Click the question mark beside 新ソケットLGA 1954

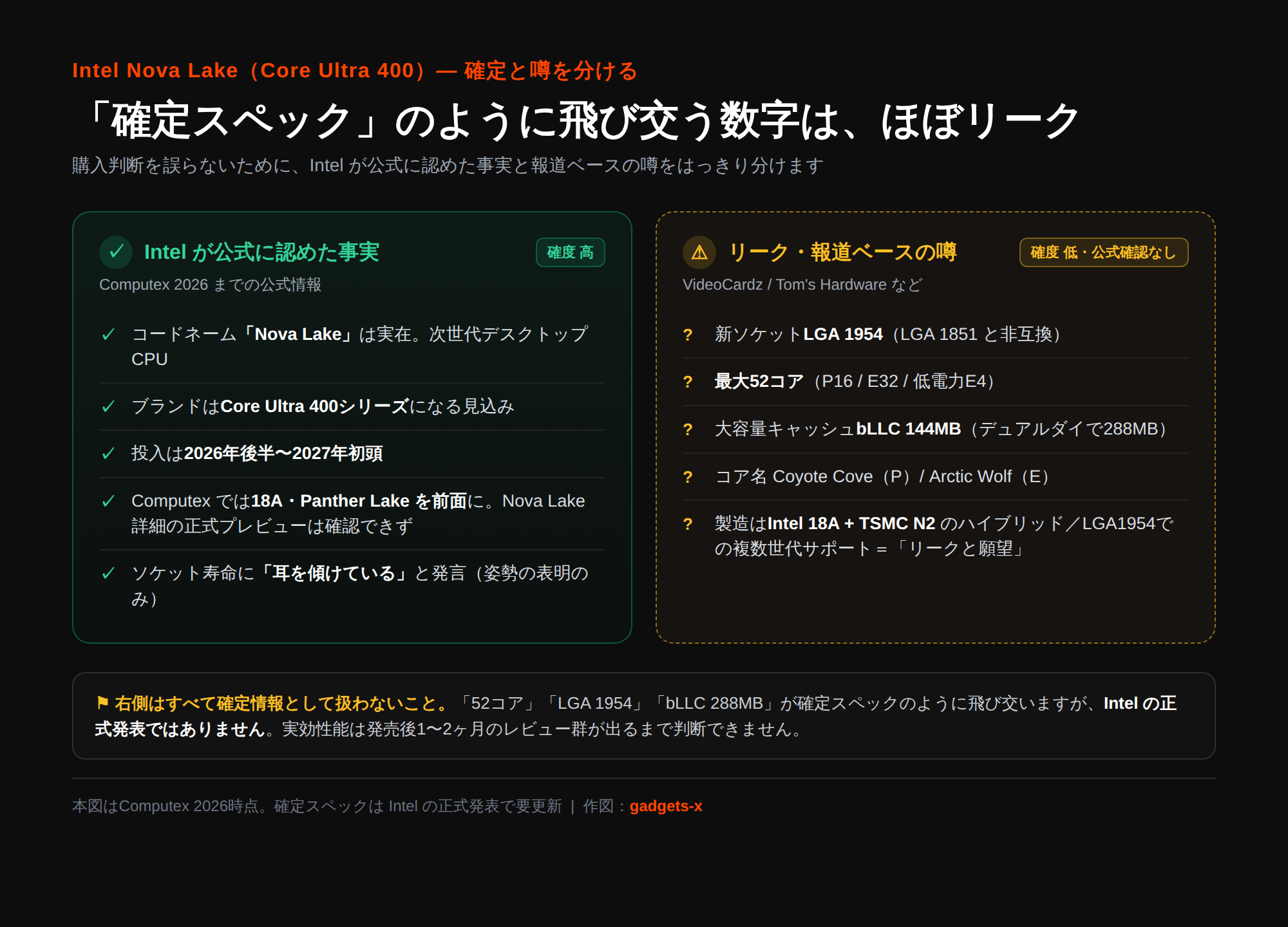point(688,335)
